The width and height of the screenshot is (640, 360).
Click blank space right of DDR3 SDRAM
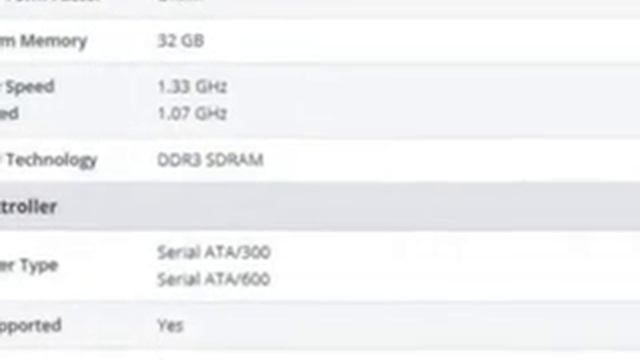pyautogui.click(x=449, y=160)
